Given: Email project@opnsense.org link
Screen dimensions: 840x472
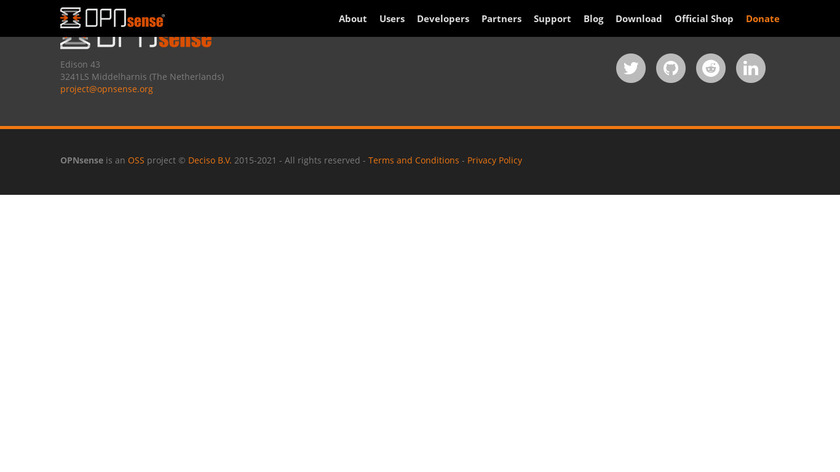Looking at the screenshot, I should [107, 89].
